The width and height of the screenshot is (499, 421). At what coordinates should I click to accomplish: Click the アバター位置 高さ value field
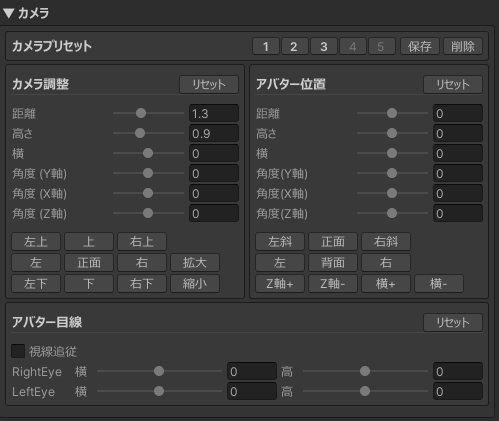458,133
